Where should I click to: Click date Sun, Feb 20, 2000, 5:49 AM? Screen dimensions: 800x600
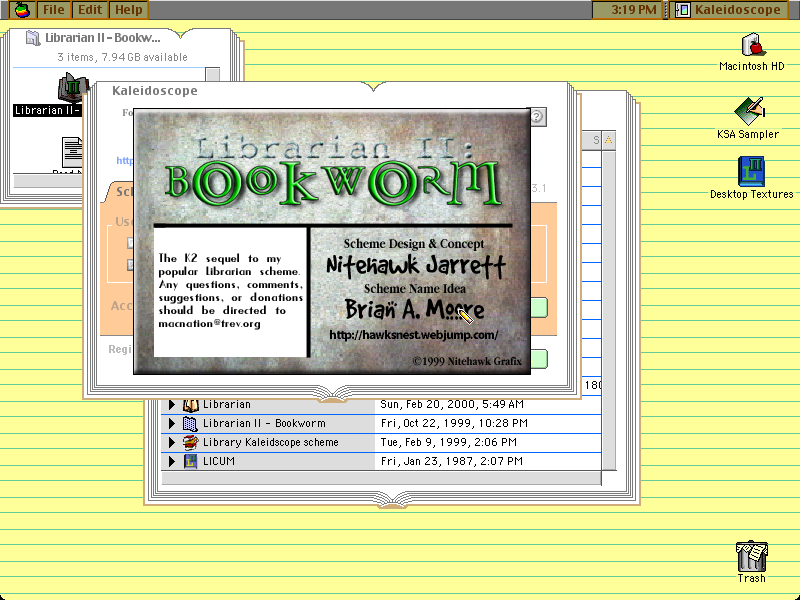452,405
